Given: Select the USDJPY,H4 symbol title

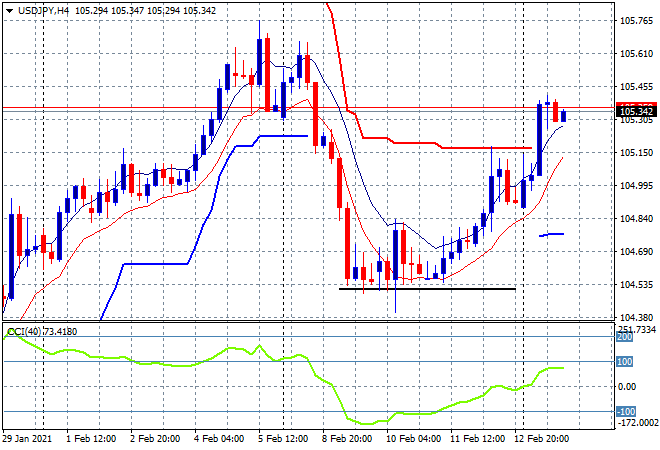Looking at the screenshot, I should [x=43, y=11].
